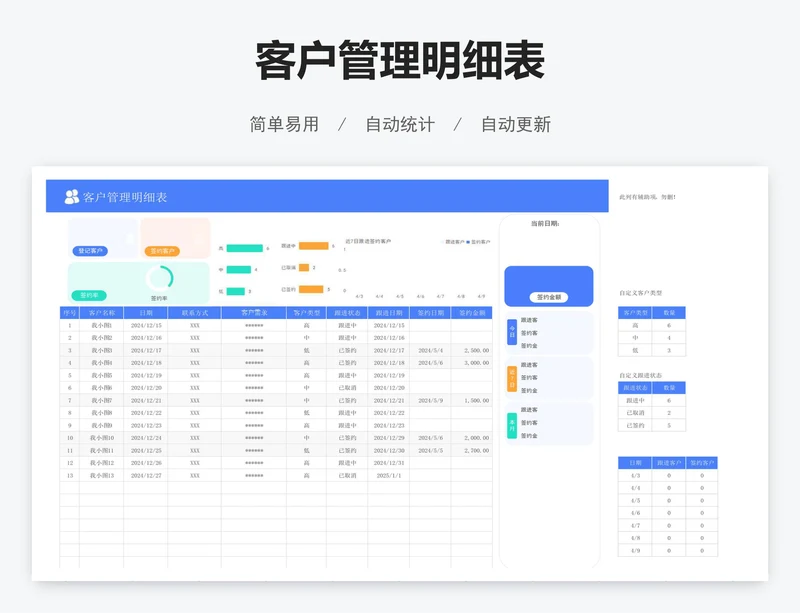Click the 客户名称 column header
The image size is (800, 613).
[102, 312]
